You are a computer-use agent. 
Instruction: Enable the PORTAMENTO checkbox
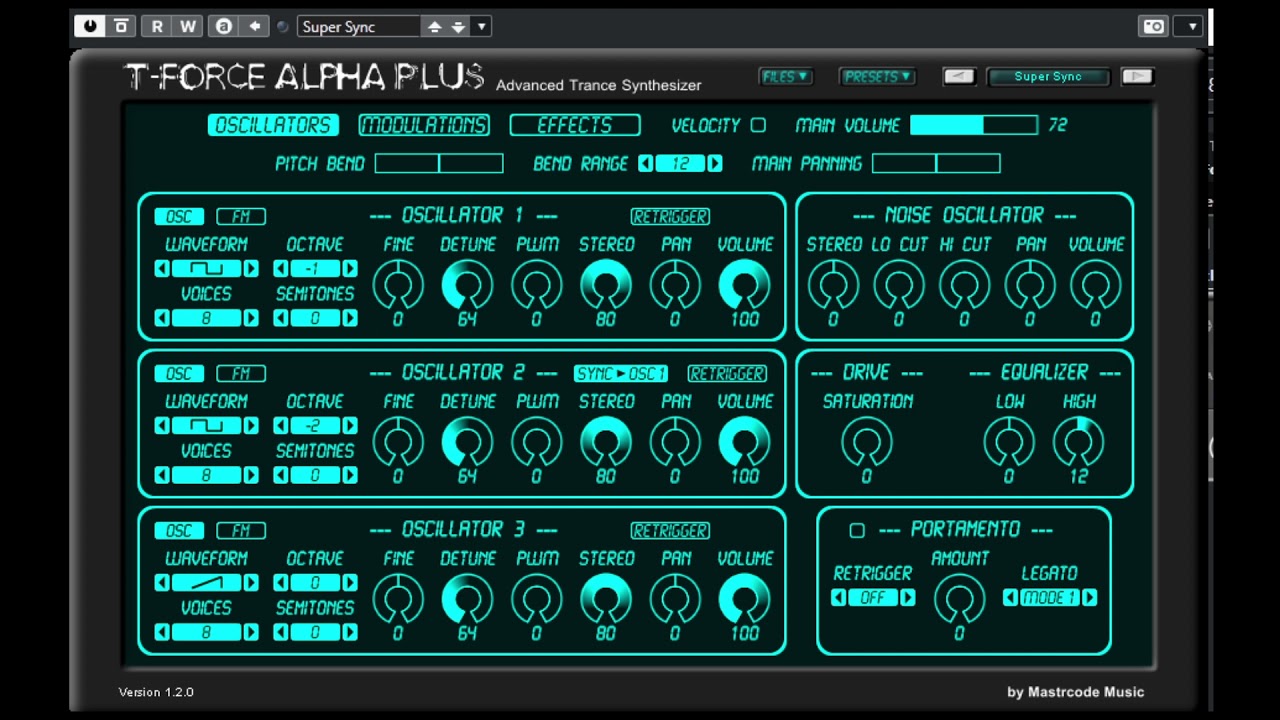tap(857, 530)
